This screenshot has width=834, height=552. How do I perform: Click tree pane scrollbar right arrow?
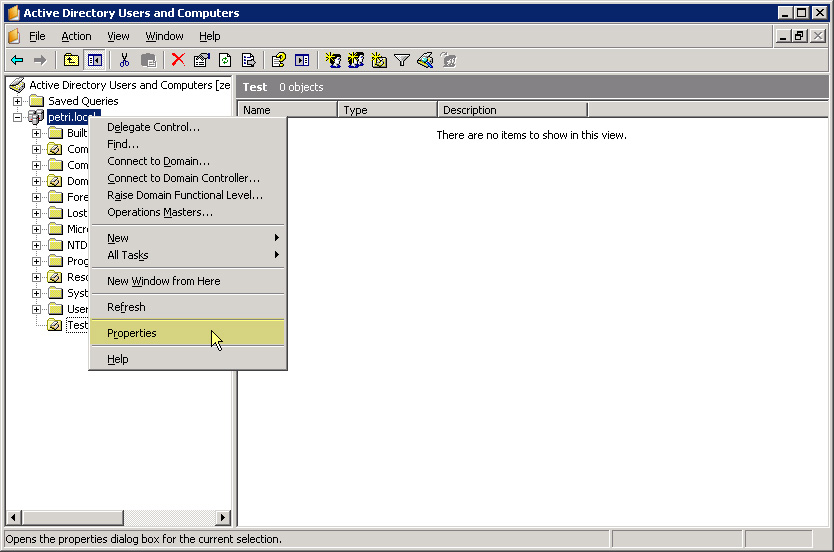[x=223, y=517]
